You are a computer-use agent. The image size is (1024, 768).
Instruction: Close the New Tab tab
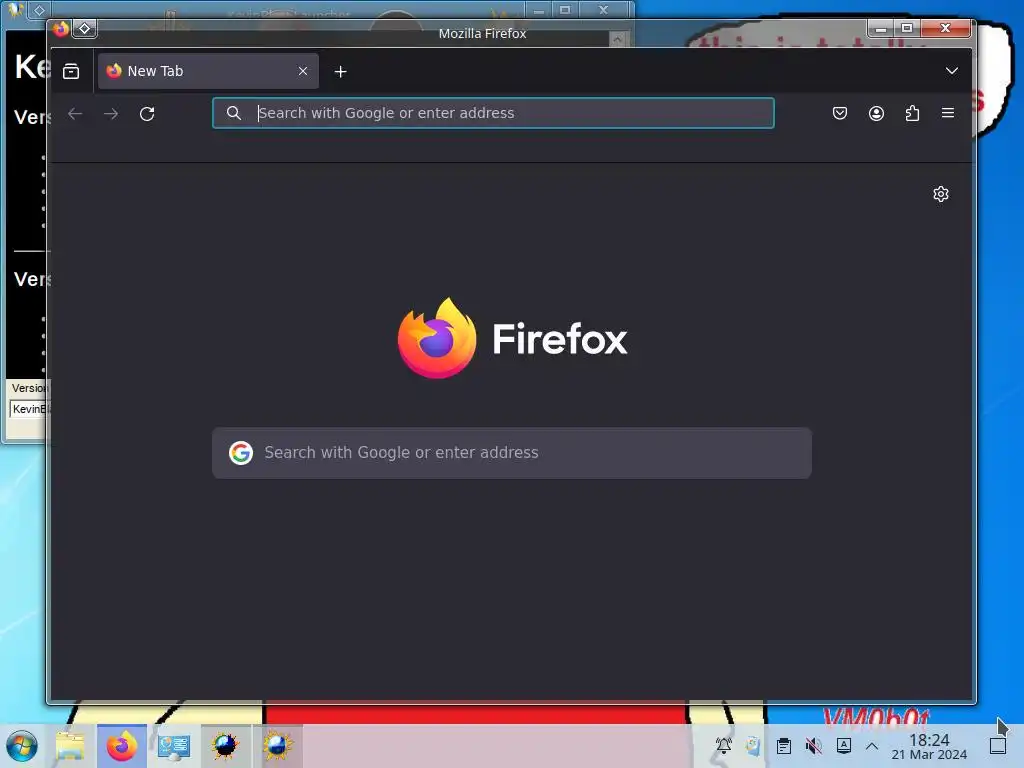(302, 71)
